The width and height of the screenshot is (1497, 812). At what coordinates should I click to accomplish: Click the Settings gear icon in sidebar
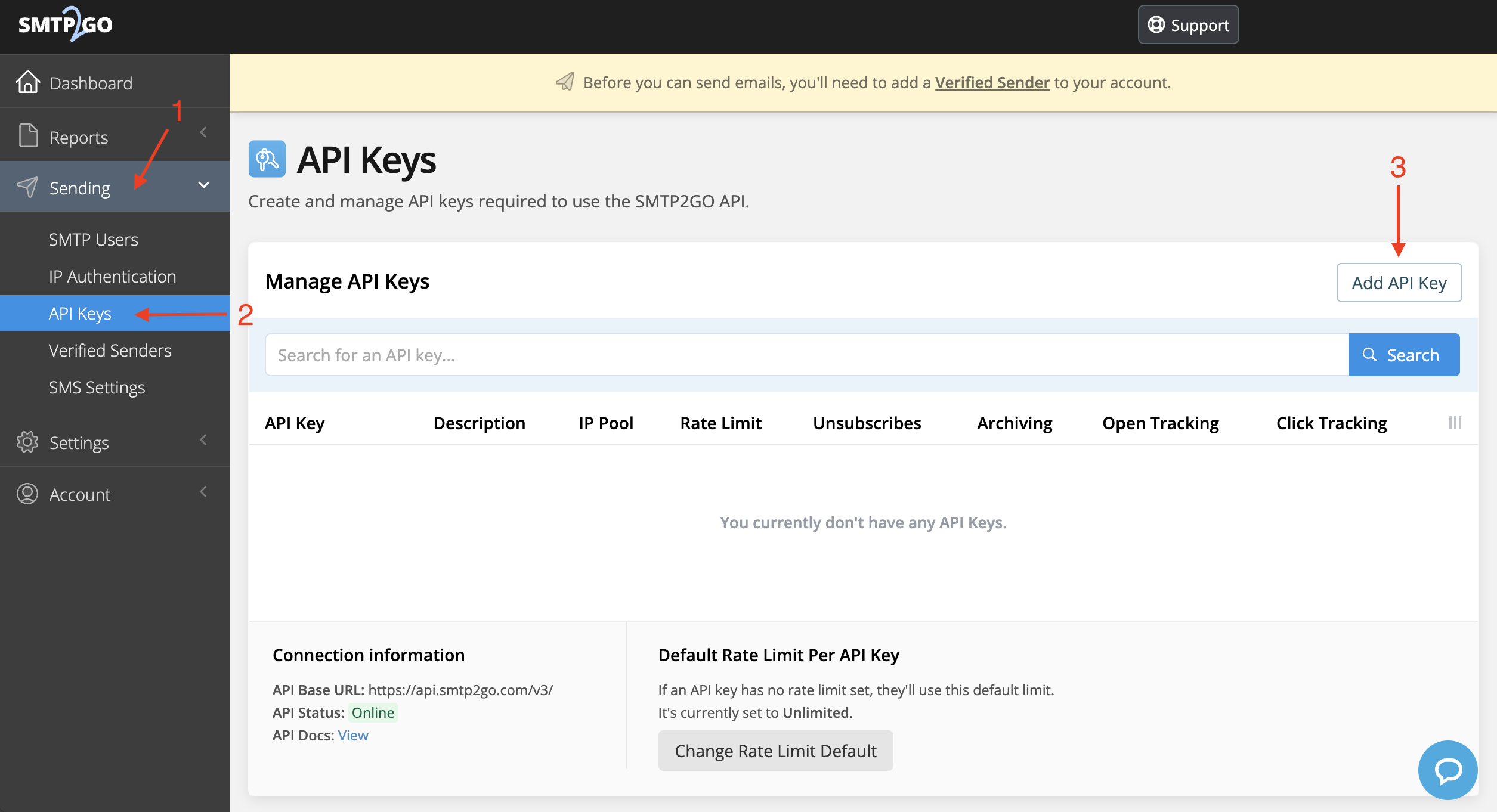pos(27,442)
